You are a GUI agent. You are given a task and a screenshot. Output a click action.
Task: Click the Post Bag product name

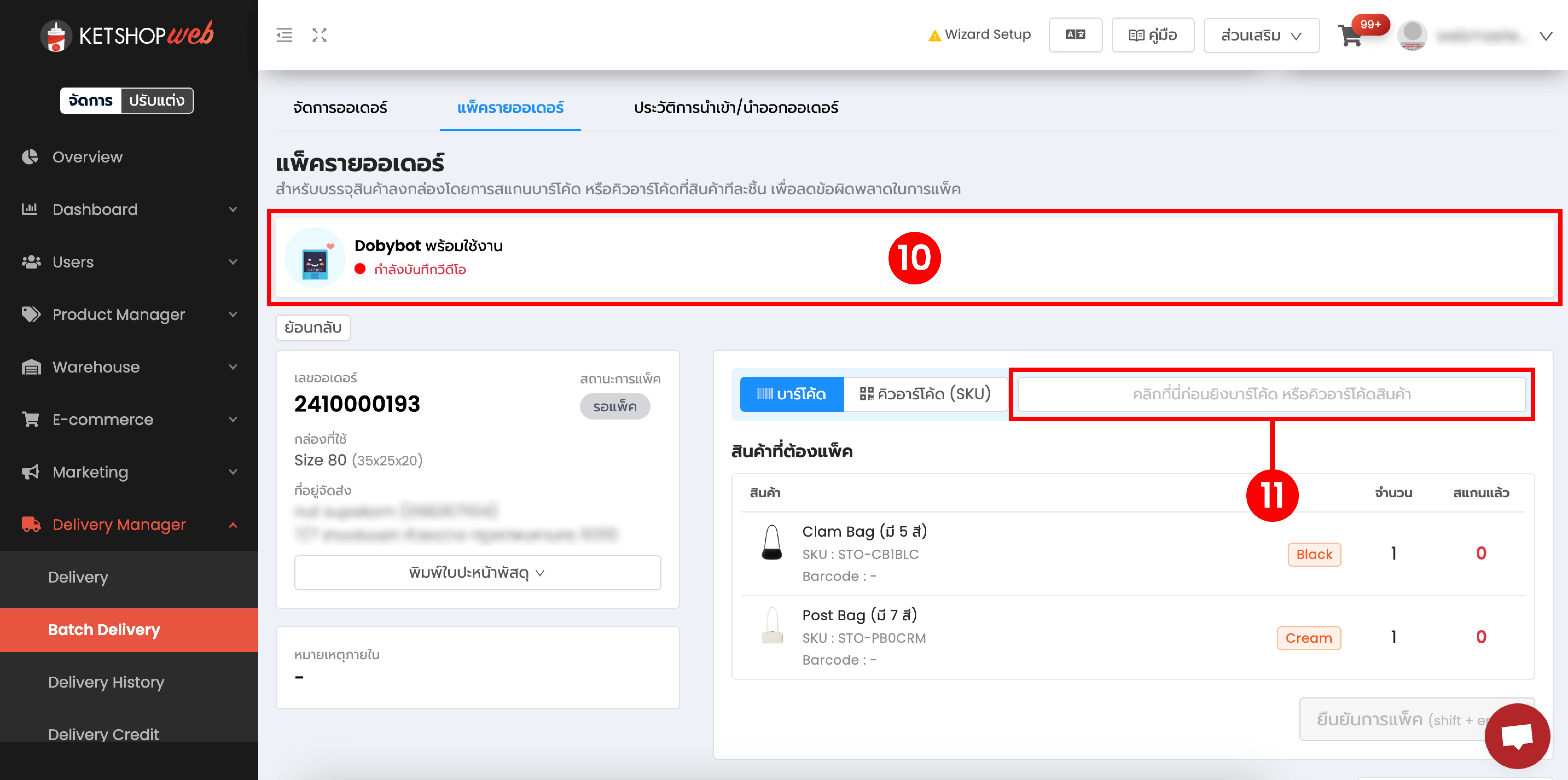tap(860, 615)
